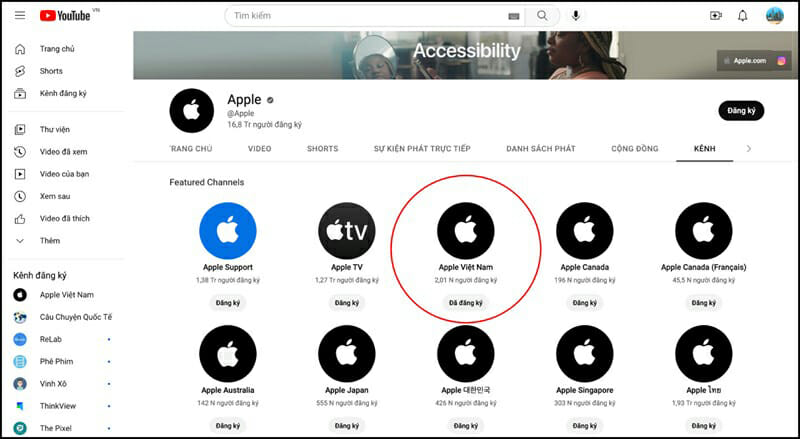
Task: Open the hamburger guide menu
Action: pos(20,16)
